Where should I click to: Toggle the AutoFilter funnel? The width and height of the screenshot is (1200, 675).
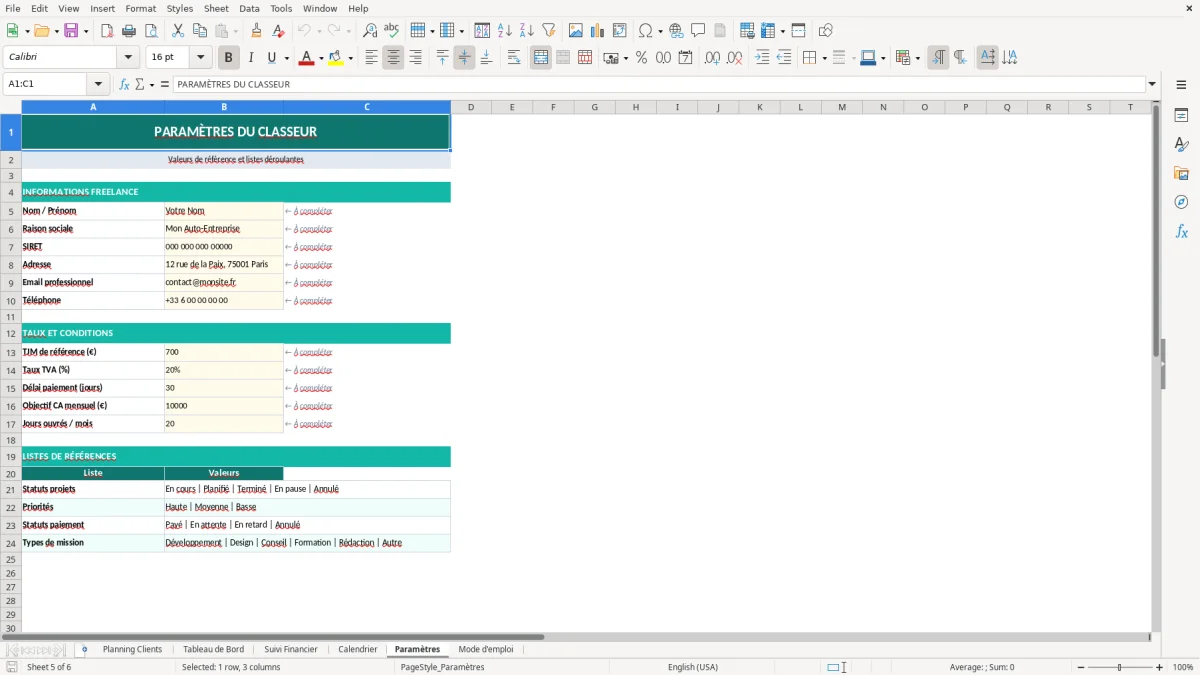click(x=549, y=31)
